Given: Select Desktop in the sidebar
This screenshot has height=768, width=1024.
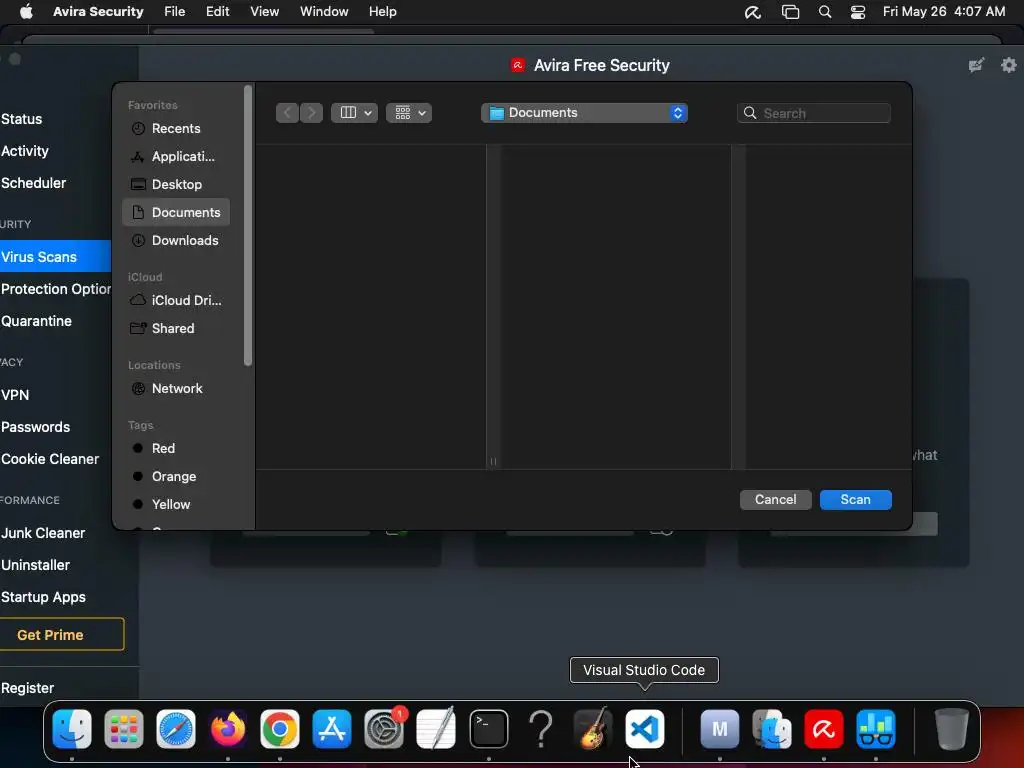Looking at the screenshot, I should point(176,185).
